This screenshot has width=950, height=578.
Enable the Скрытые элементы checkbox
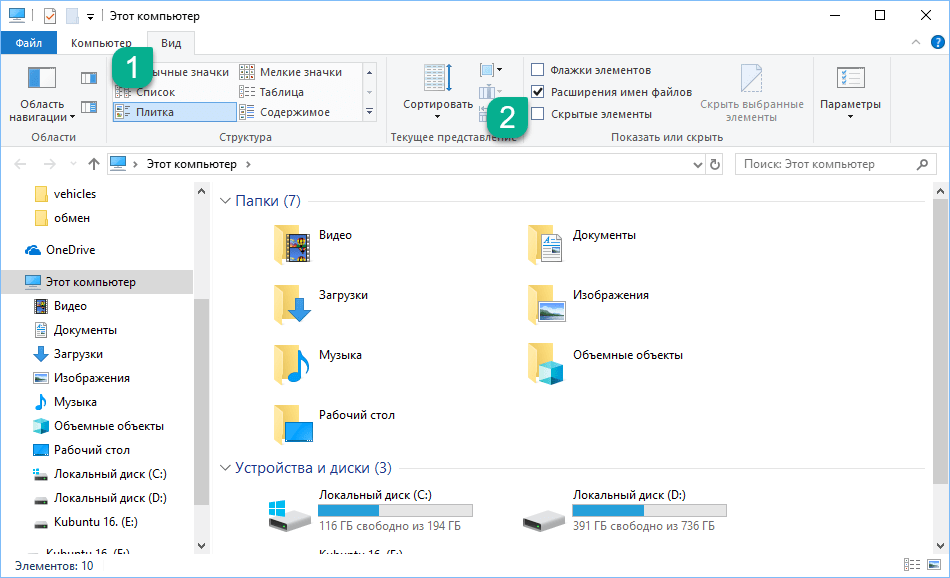[538, 114]
